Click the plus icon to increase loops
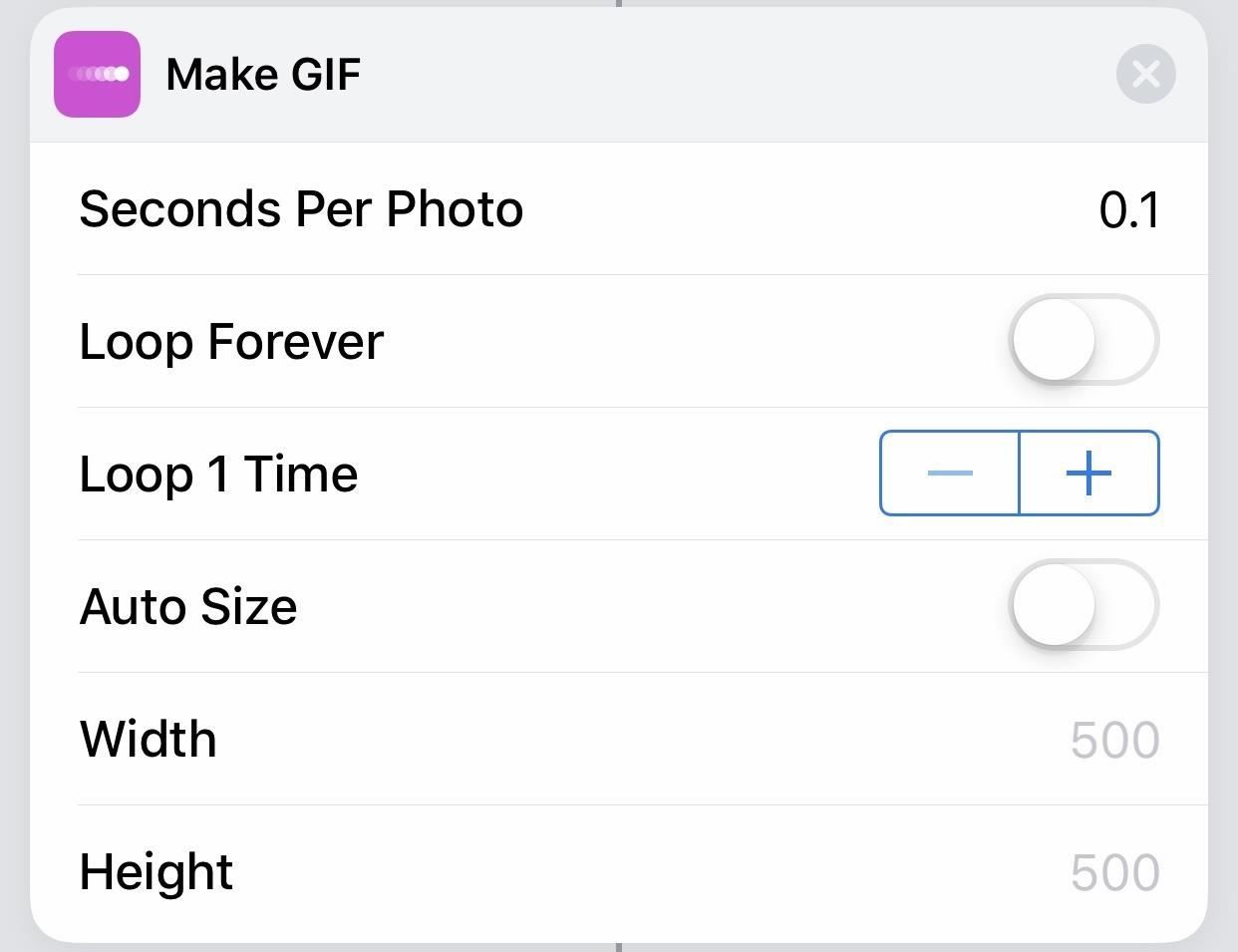This screenshot has height=952, width=1238. pyautogui.click(x=1087, y=474)
